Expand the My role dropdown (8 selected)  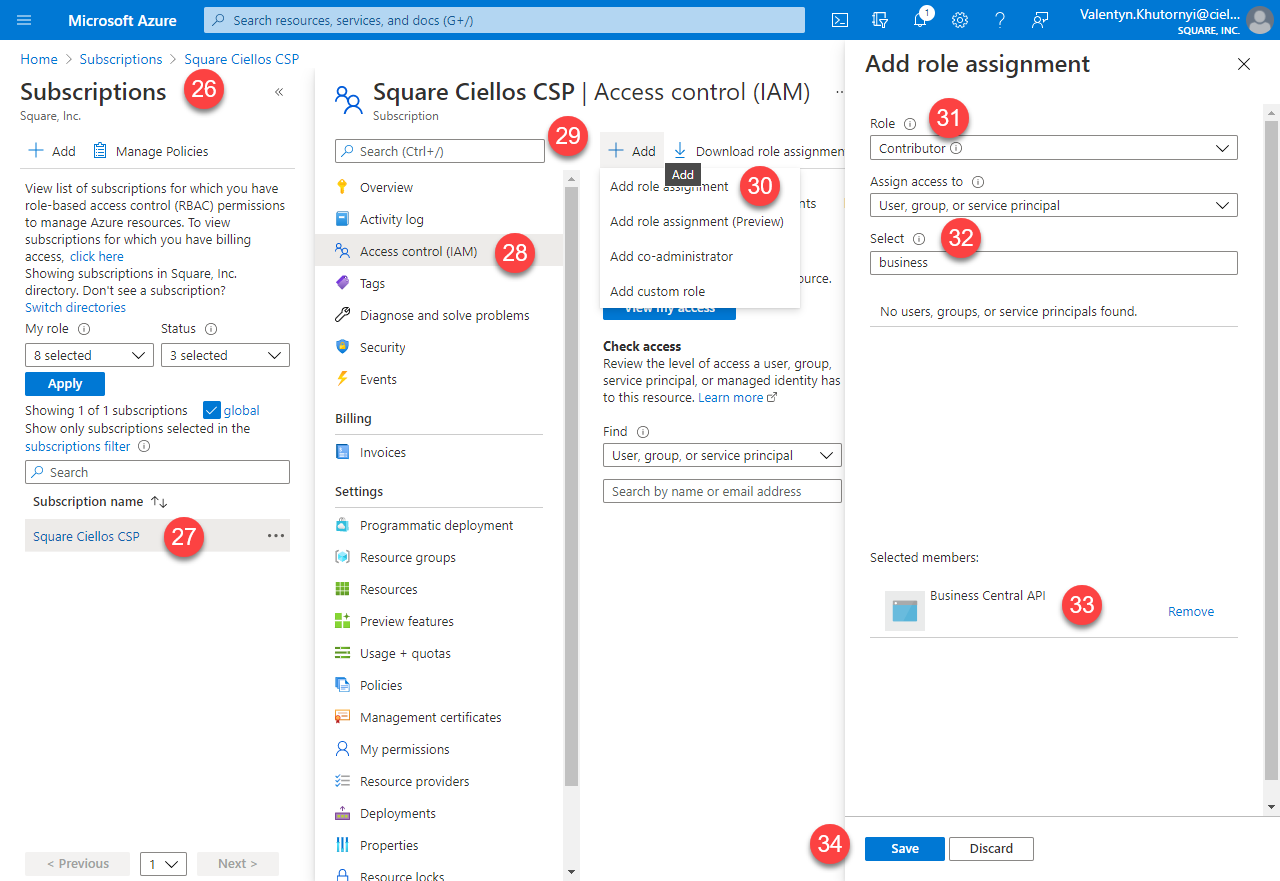[x=89, y=355]
